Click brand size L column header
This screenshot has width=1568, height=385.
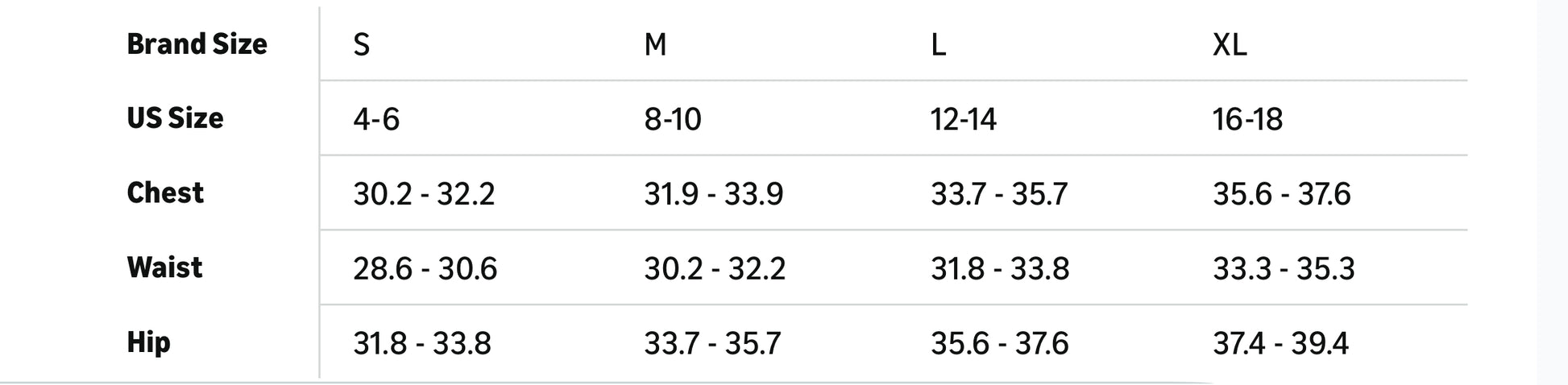click(938, 44)
